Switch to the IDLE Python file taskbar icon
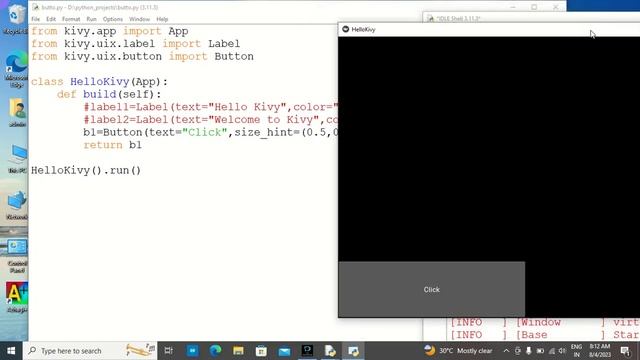 pos(330,351)
